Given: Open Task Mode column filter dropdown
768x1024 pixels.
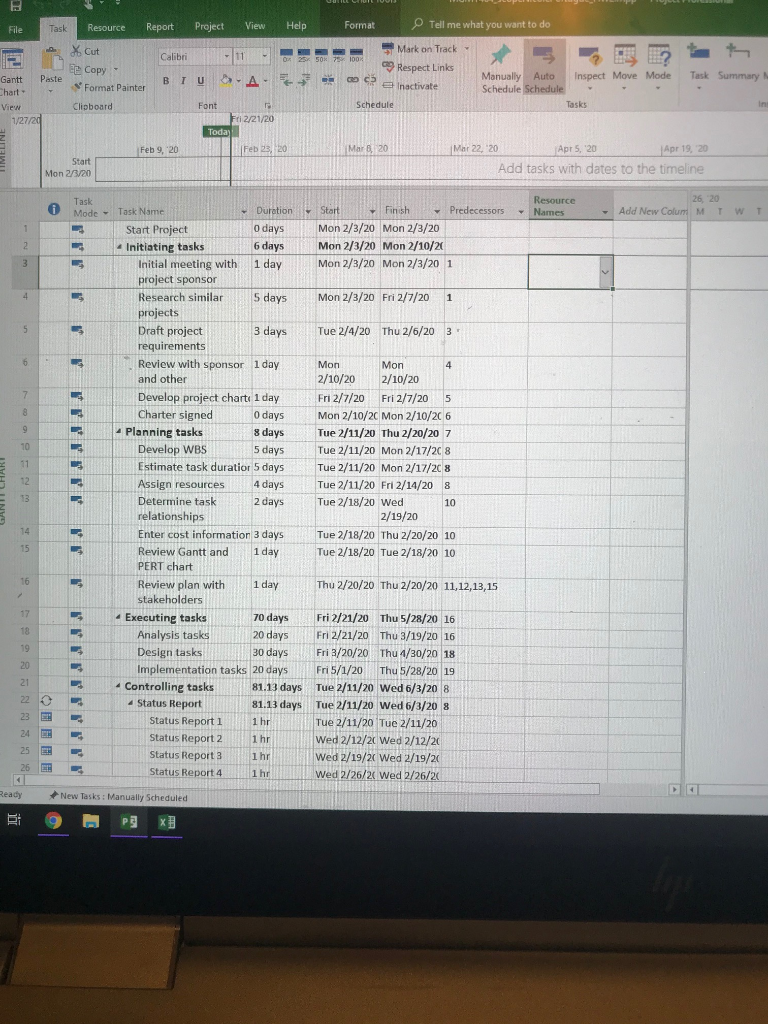Looking at the screenshot, I should [105, 214].
